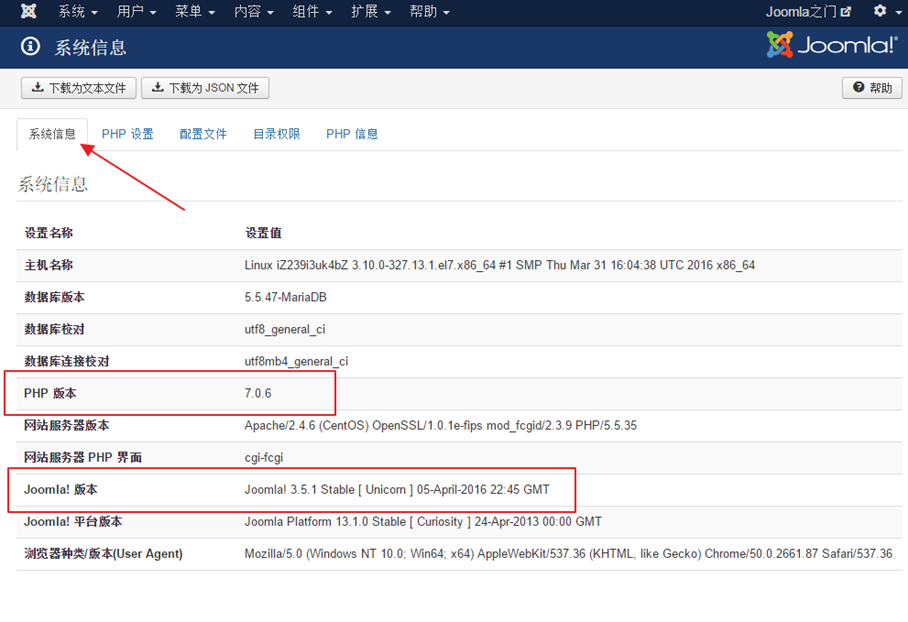Open the 内容 menu

[x=253, y=12]
